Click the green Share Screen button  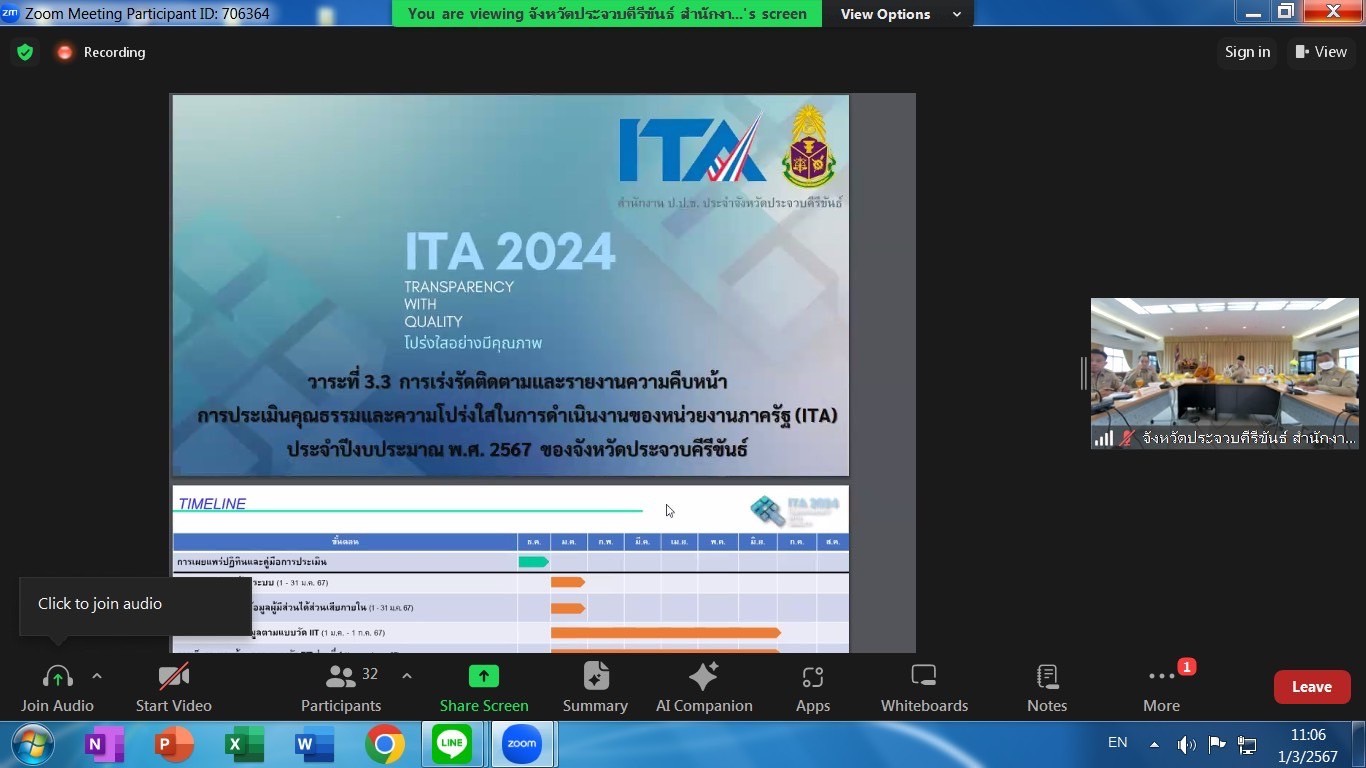(484, 688)
